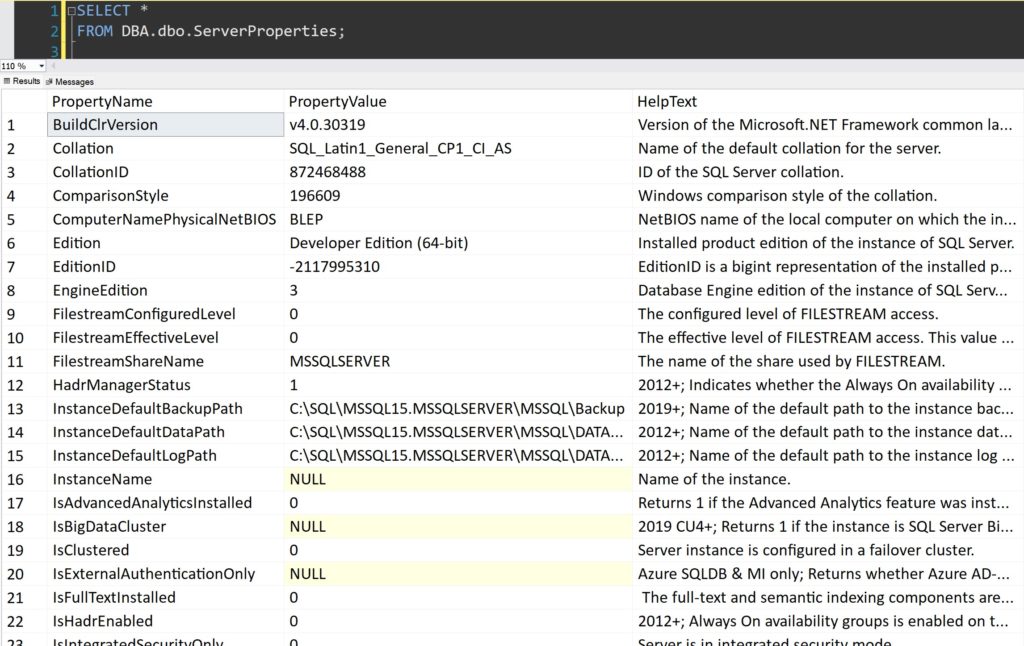Click help text 'The configured level of FILESTREAM access.'
The height and width of the screenshot is (646, 1024).
[x=788, y=314]
